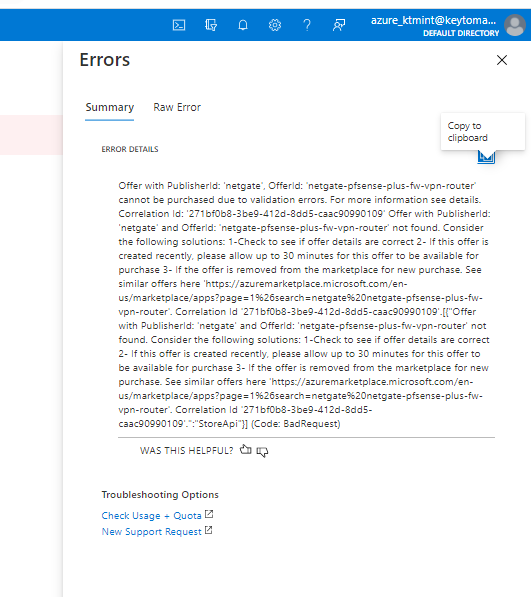
Task: Click the Errors panel title
Action: point(105,60)
